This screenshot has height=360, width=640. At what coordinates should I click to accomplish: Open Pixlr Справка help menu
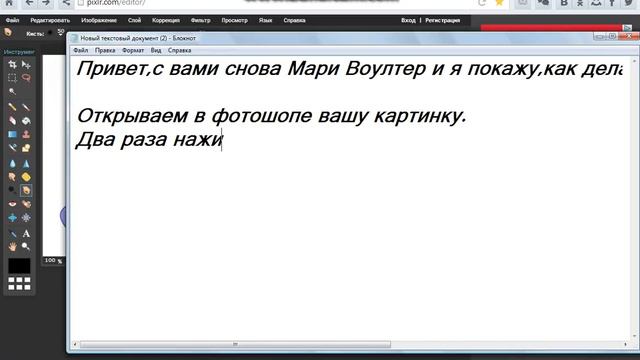click(294, 20)
